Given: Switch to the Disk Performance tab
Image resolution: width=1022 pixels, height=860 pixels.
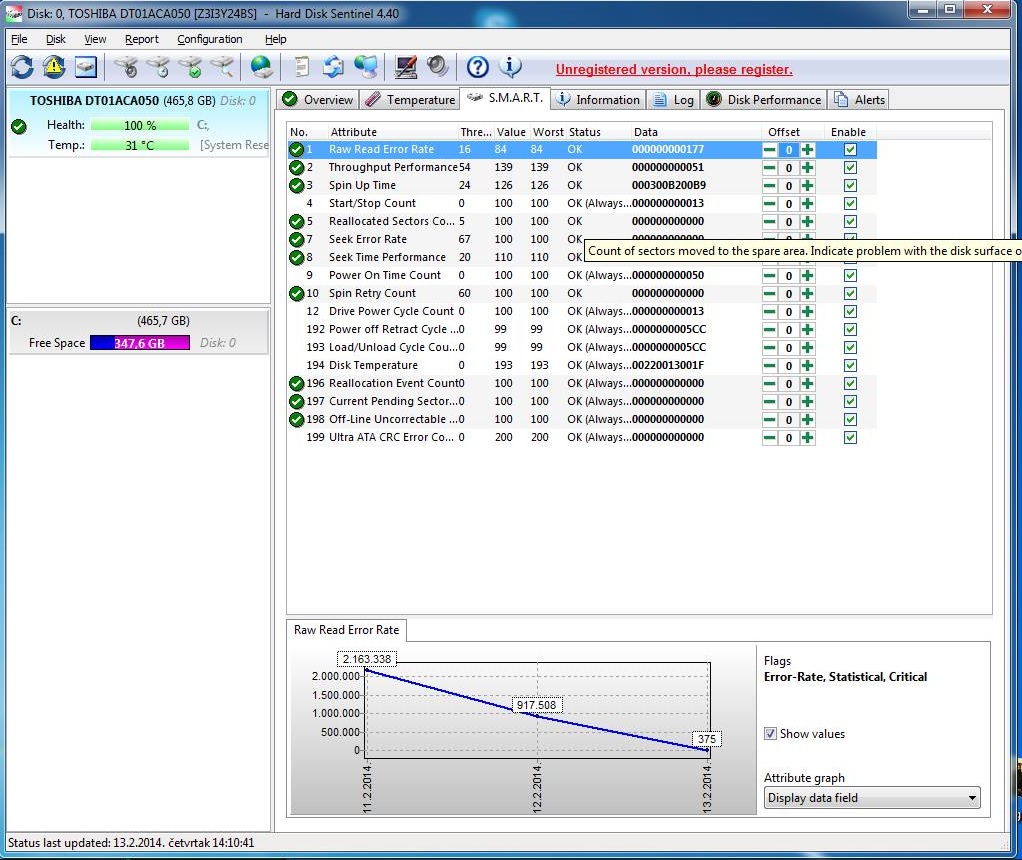Looking at the screenshot, I should (764, 99).
